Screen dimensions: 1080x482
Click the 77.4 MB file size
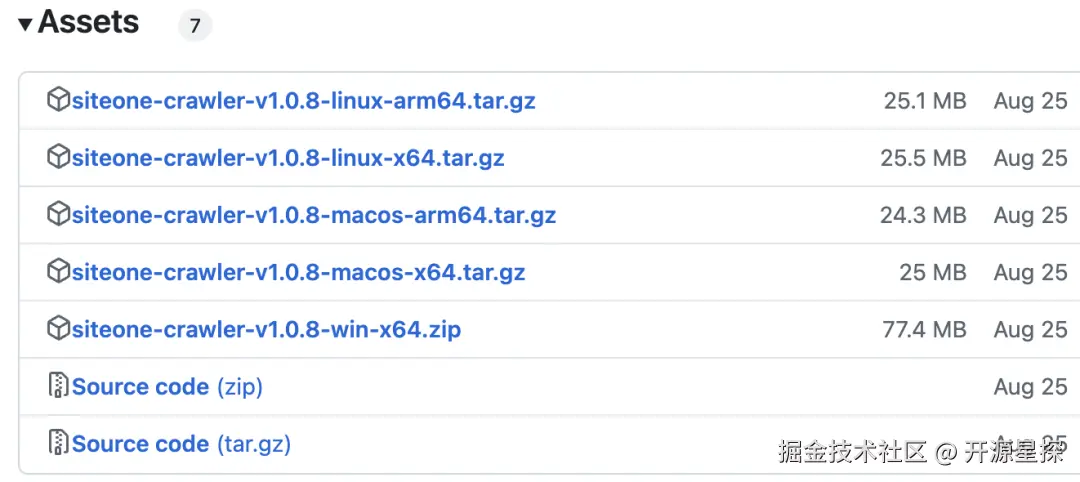pos(925,329)
